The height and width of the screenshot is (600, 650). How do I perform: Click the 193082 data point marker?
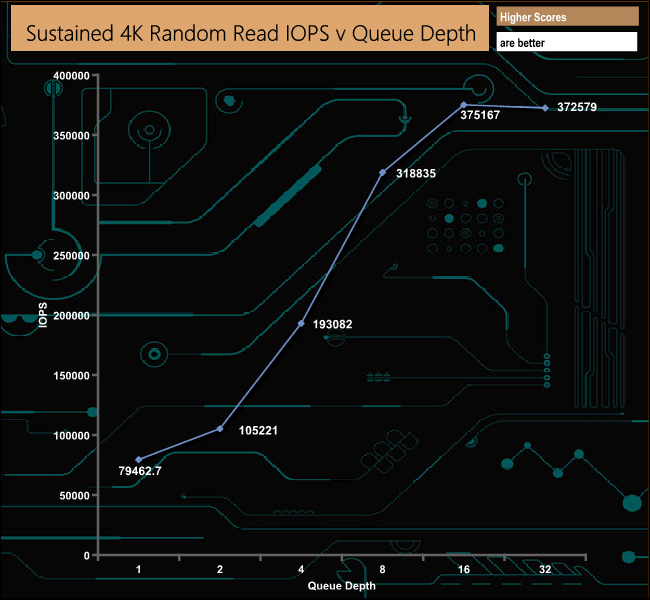(x=301, y=323)
